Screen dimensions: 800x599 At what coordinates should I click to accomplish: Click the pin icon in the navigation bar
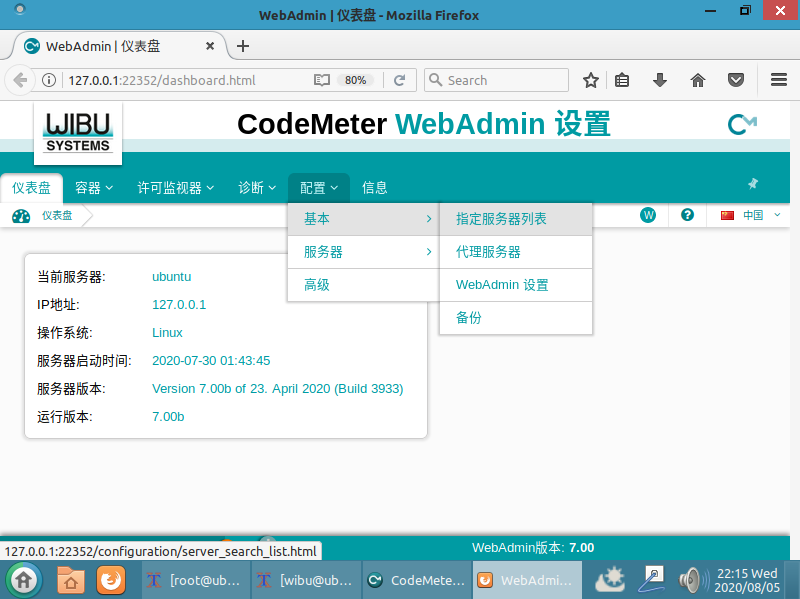753,184
